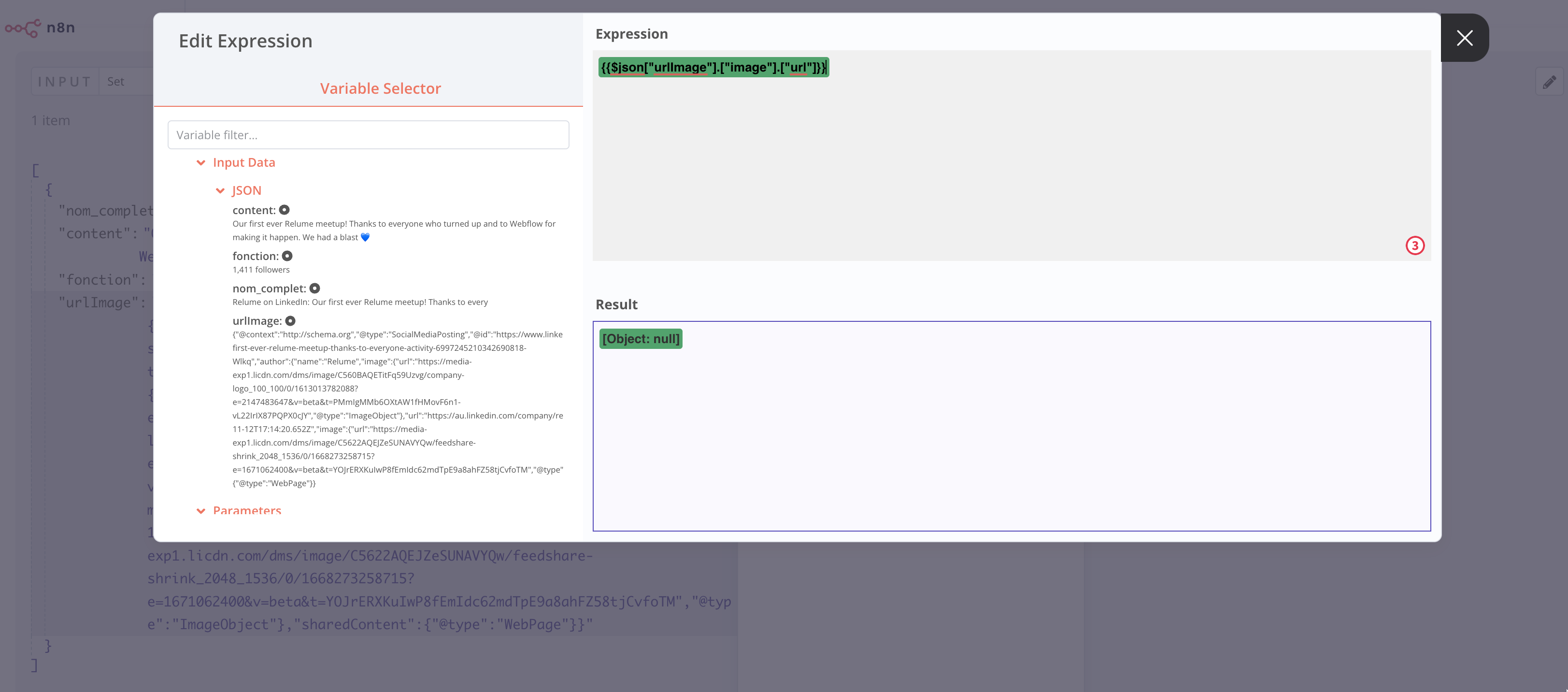Switch to the INPUT tab
This screenshot has height=692, width=1568.
click(64, 80)
